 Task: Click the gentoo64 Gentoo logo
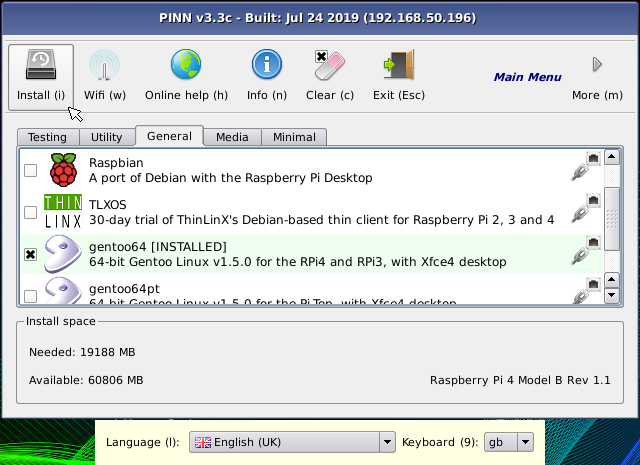[63, 254]
